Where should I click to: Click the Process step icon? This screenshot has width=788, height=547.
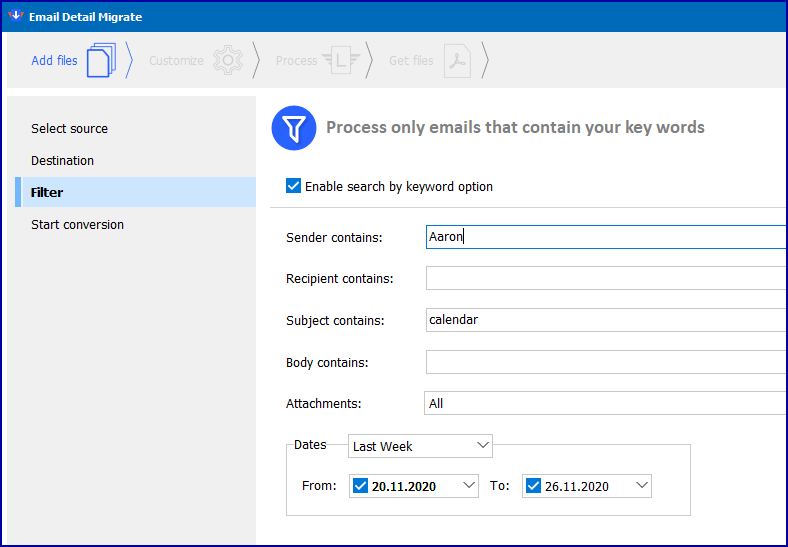click(x=341, y=61)
